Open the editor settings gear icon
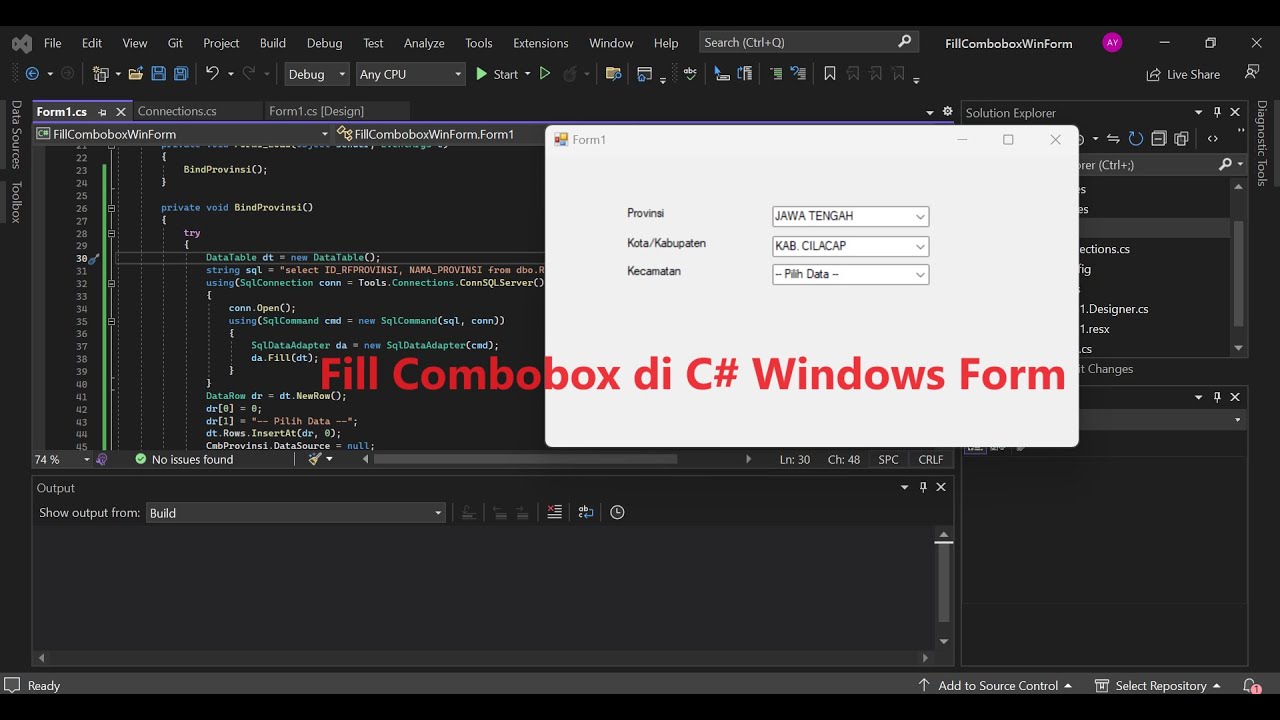1280x720 pixels. click(x=947, y=111)
